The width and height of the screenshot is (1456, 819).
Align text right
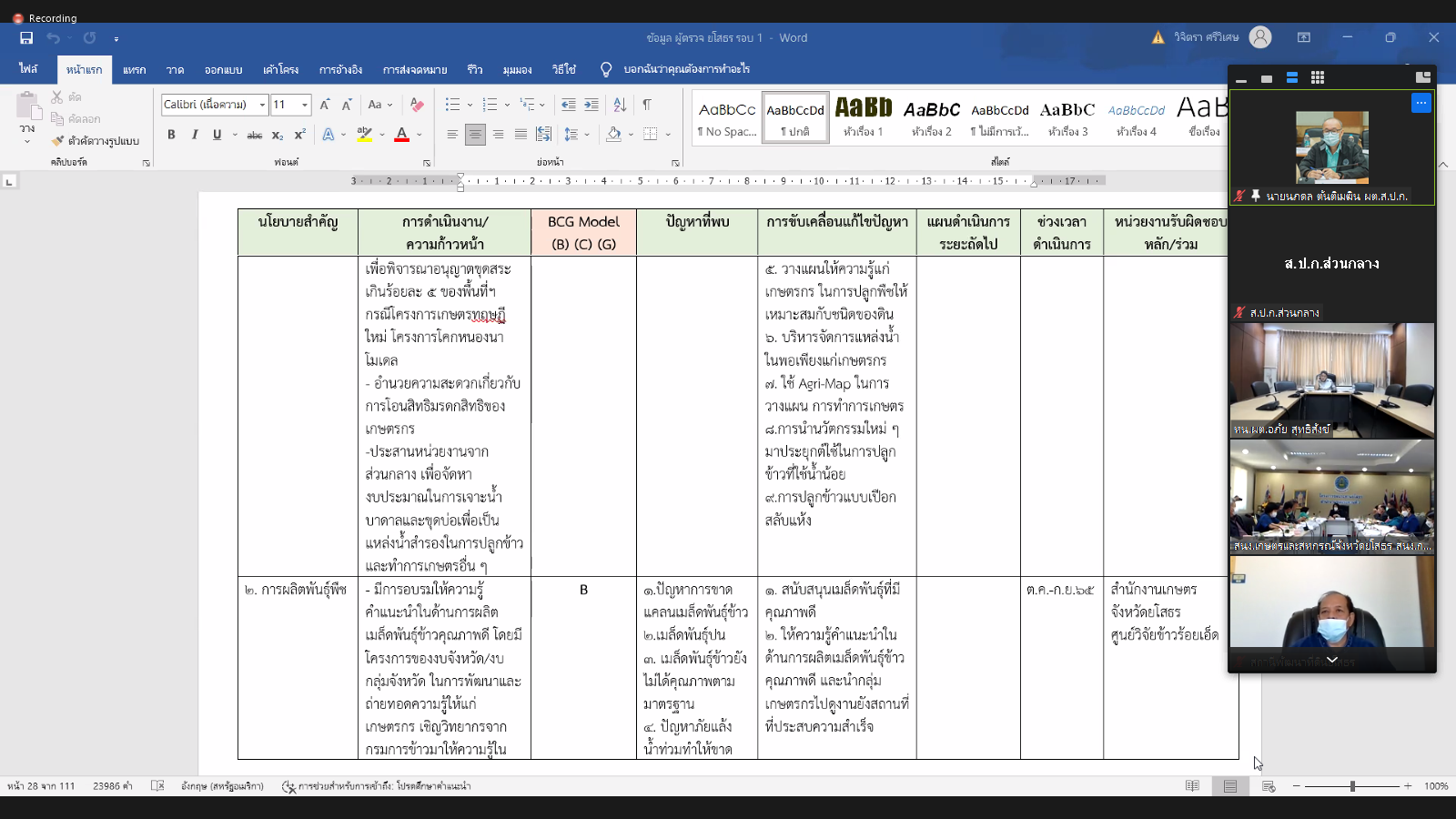click(x=498, y=135)
